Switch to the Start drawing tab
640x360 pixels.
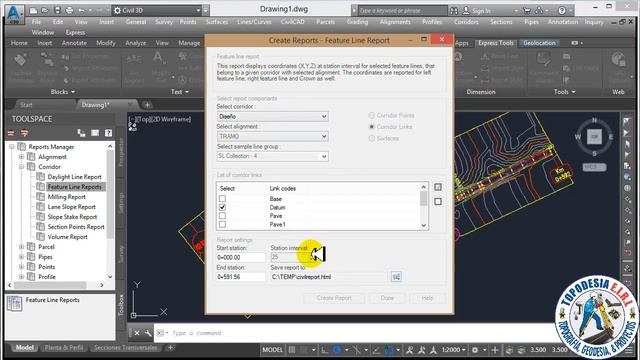[x=26, y=105]
